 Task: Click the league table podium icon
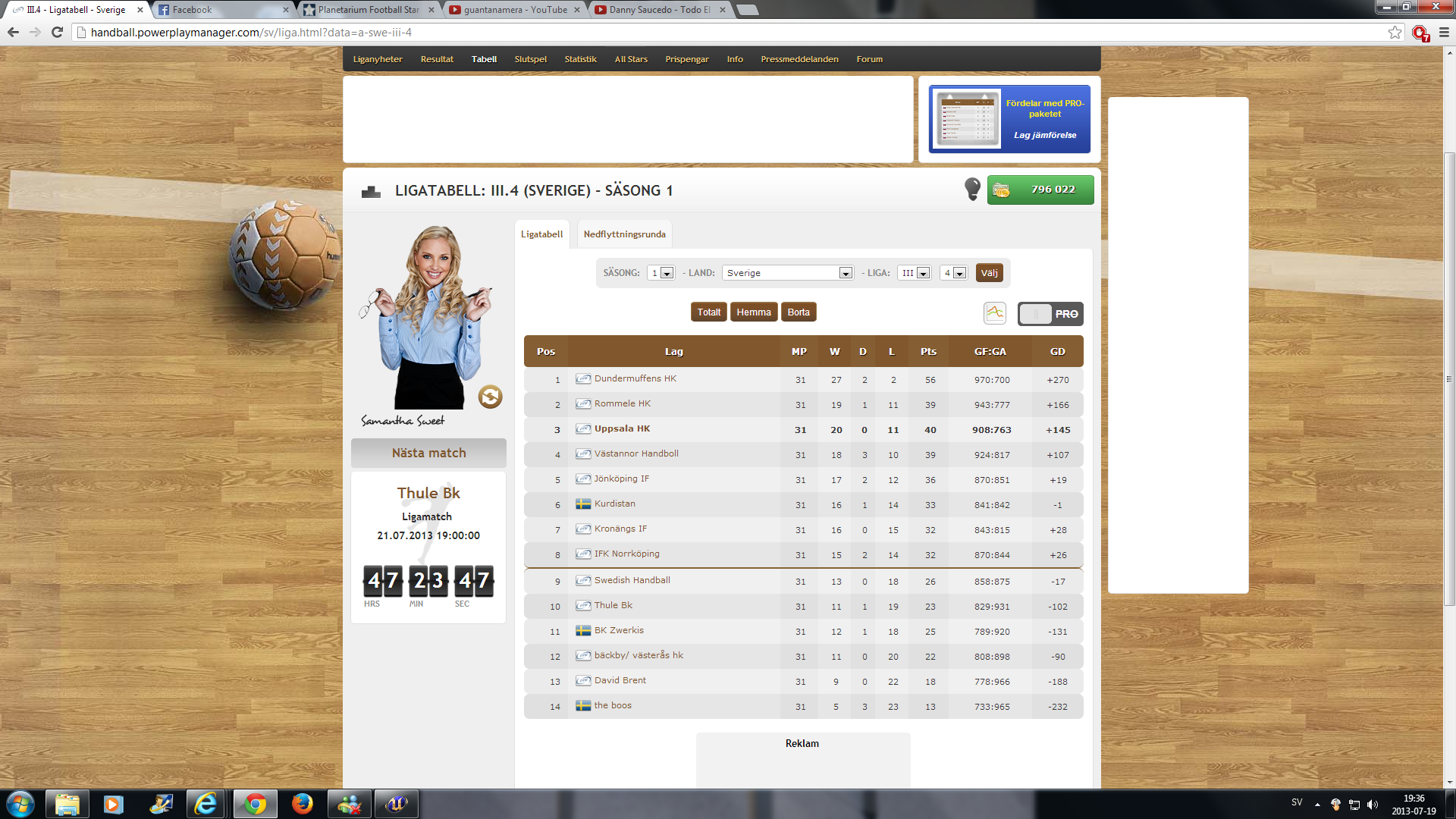point(371,191)
